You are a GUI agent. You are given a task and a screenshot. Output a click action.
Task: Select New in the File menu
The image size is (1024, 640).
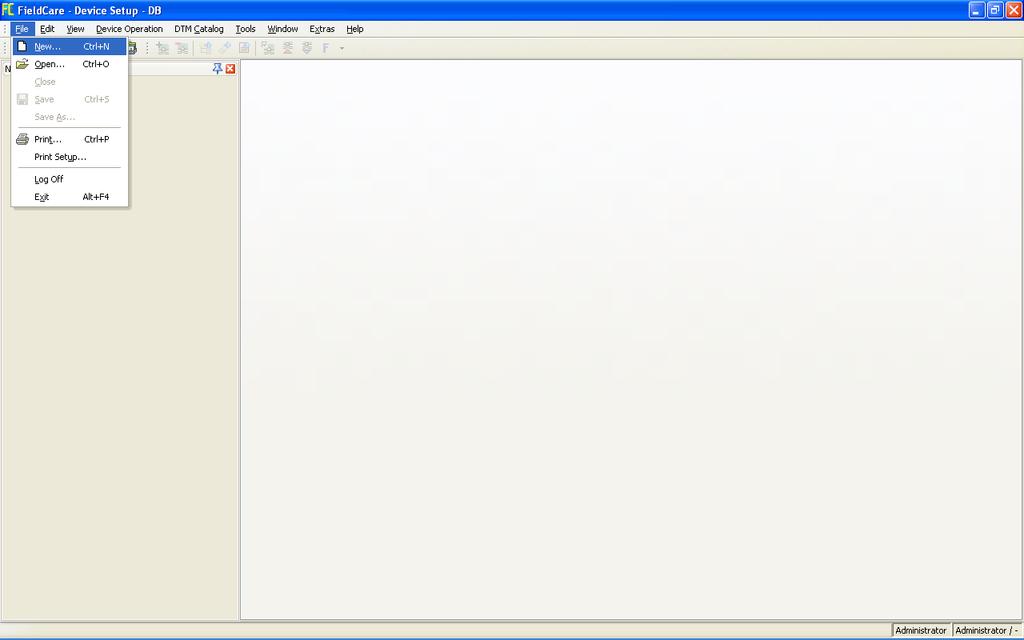(69, 46)
